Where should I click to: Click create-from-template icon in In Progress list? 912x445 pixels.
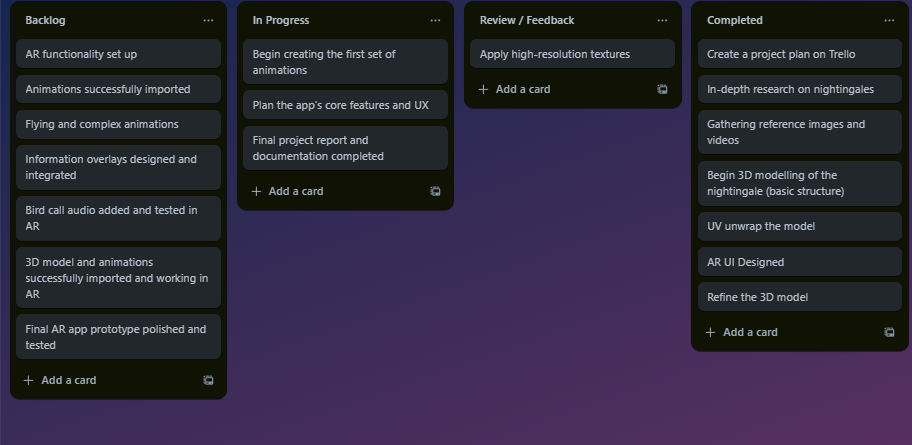pos(435,191)
